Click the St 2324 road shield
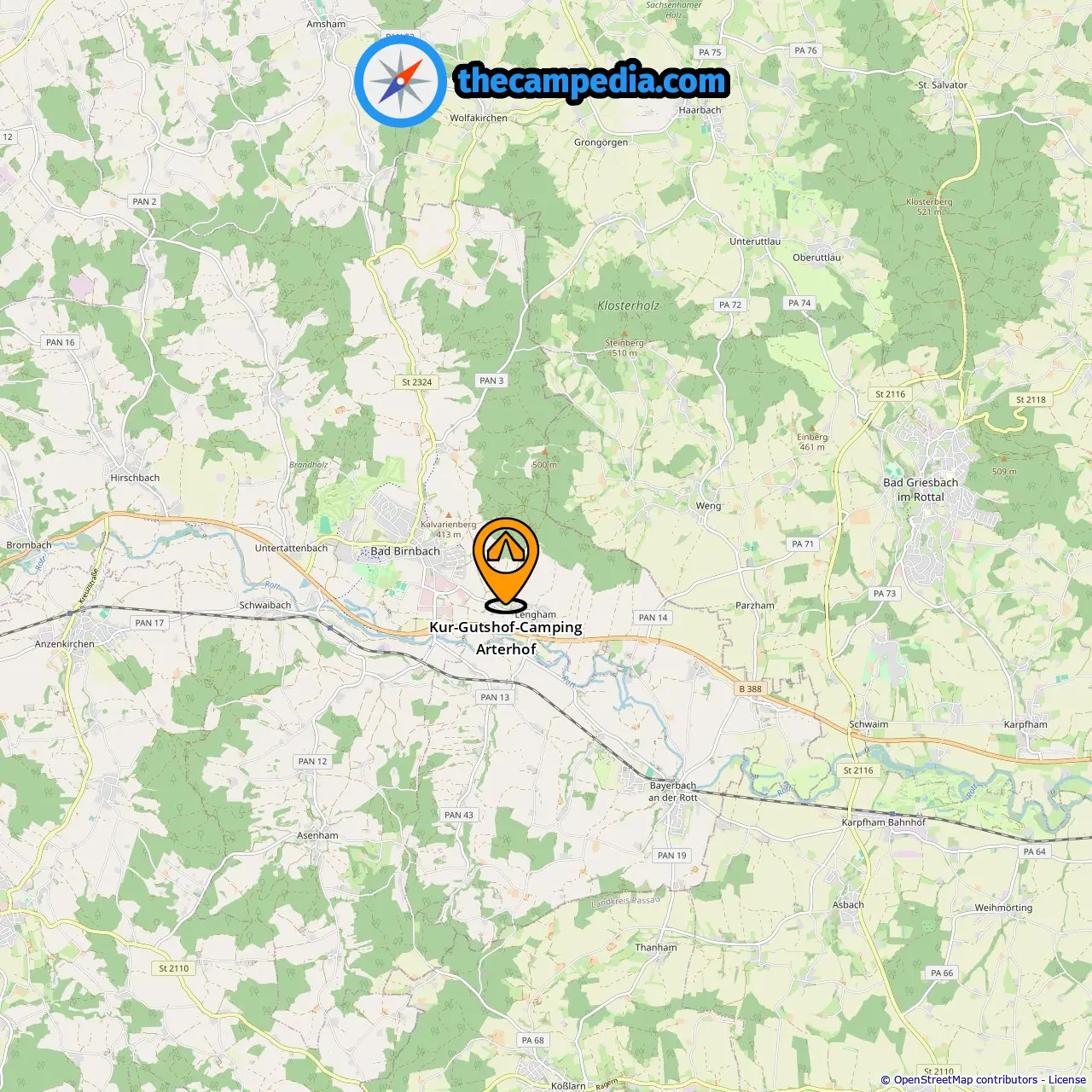 pyautogui.click(x=417, y=382)
